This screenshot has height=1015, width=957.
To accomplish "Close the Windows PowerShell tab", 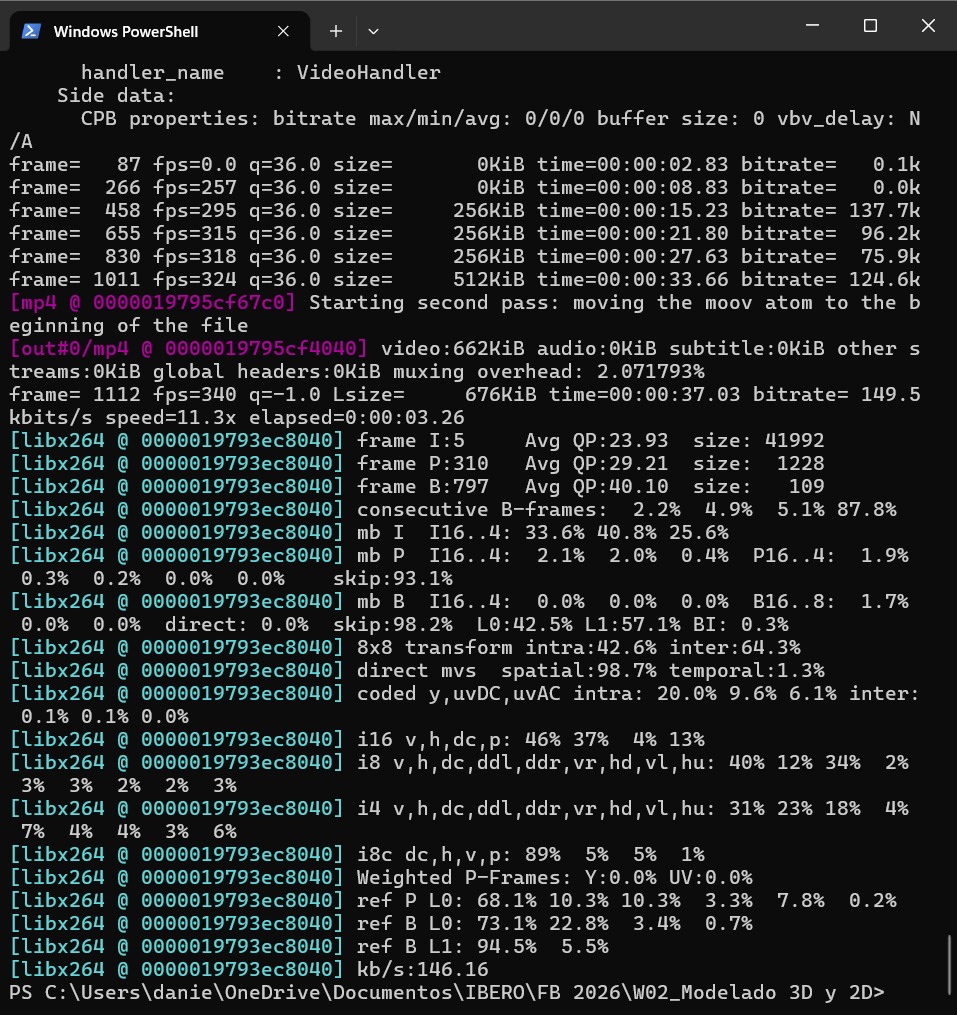I will tap(283, 31).
